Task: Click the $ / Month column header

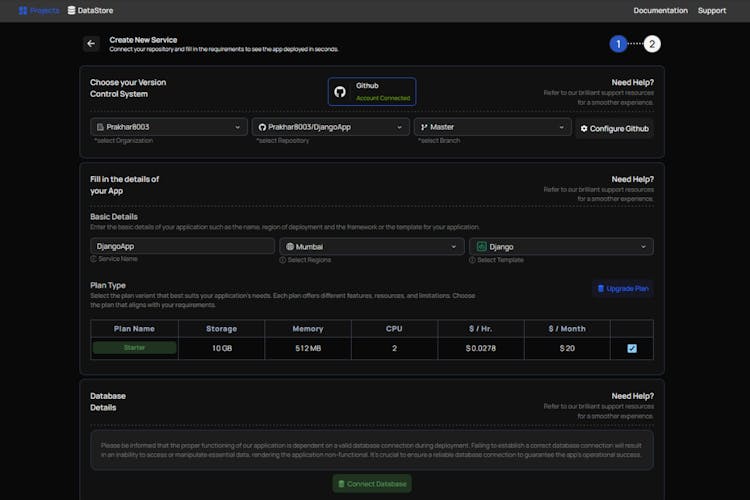Action: tap(567, 329)
